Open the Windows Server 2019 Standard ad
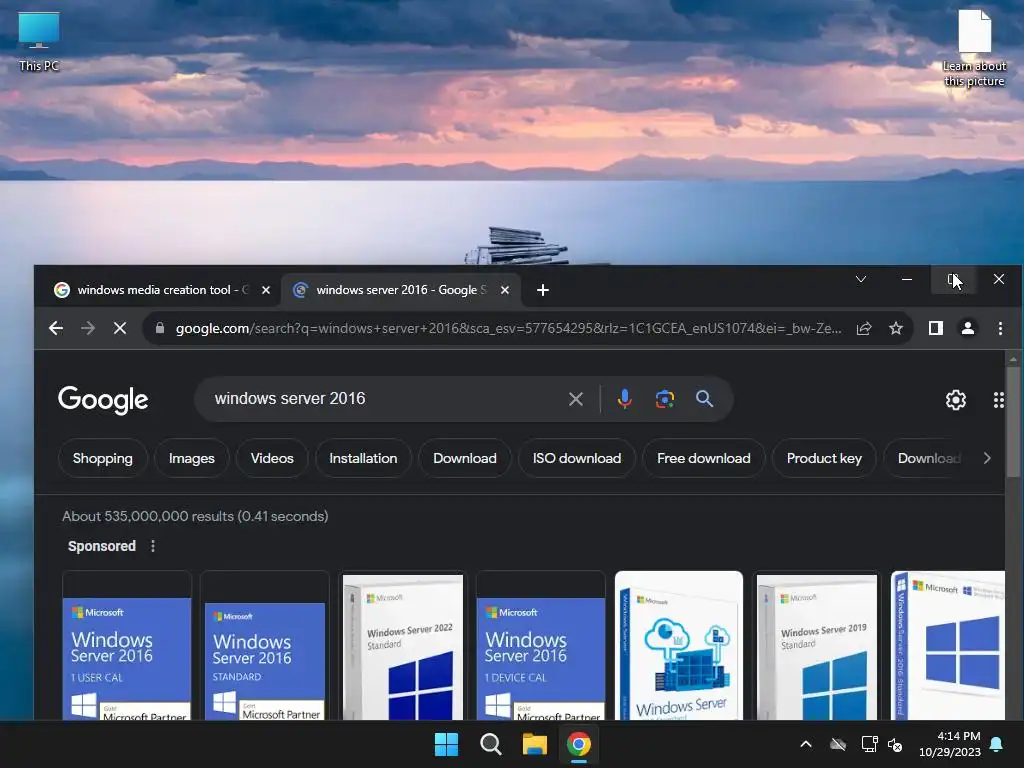This screenshot has height=768, width=1024. 816,645
